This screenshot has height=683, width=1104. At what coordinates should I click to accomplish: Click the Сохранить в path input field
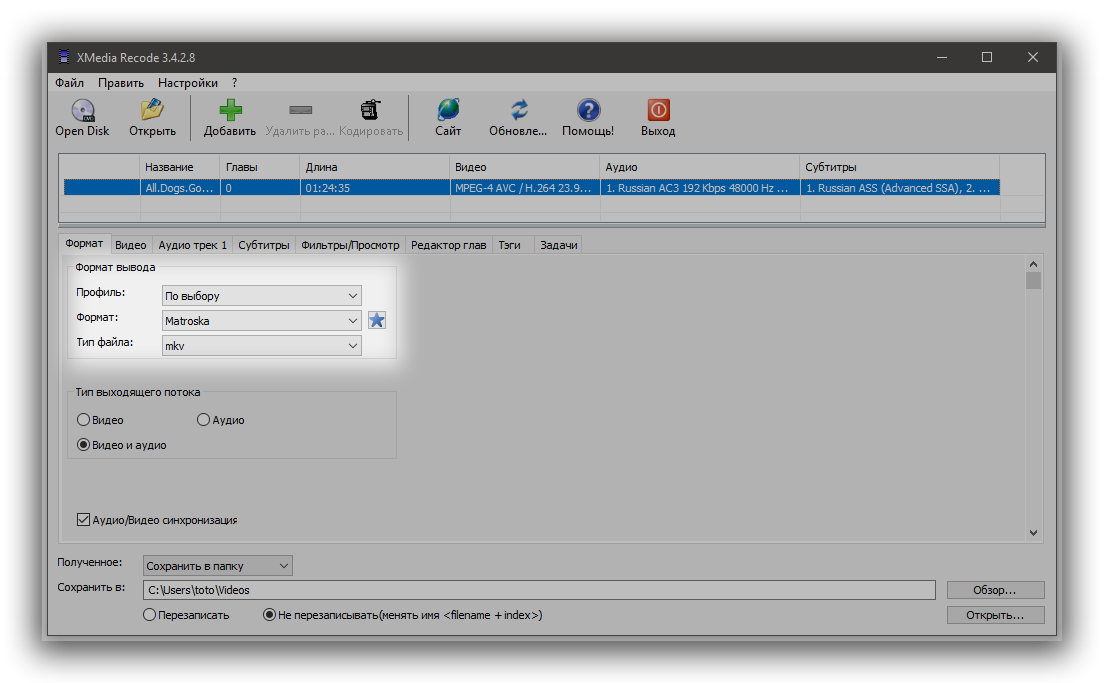(x=539, y=590)
